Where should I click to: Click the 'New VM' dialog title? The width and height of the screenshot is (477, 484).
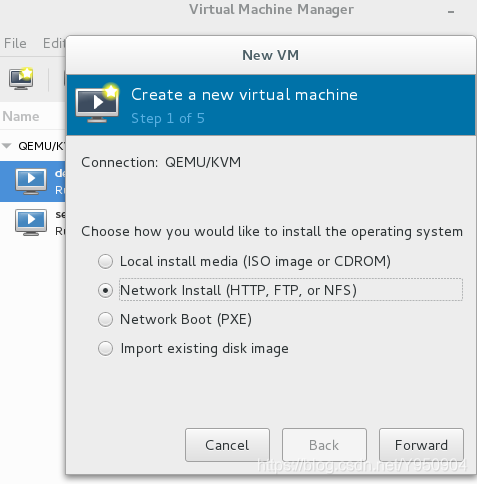pyautogui.click(x=270, y=55)
